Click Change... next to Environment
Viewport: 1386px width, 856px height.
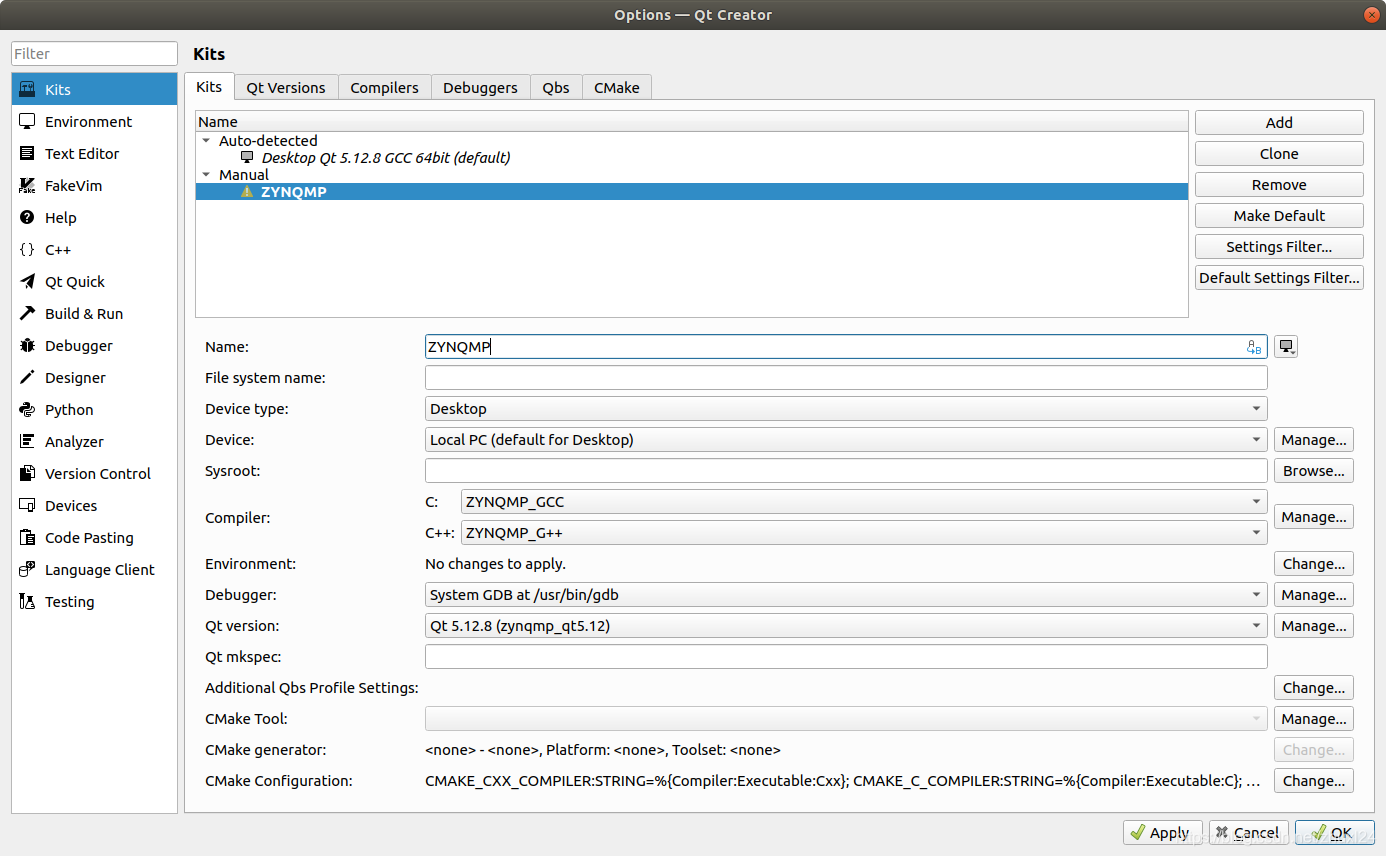click(1314, 563)
